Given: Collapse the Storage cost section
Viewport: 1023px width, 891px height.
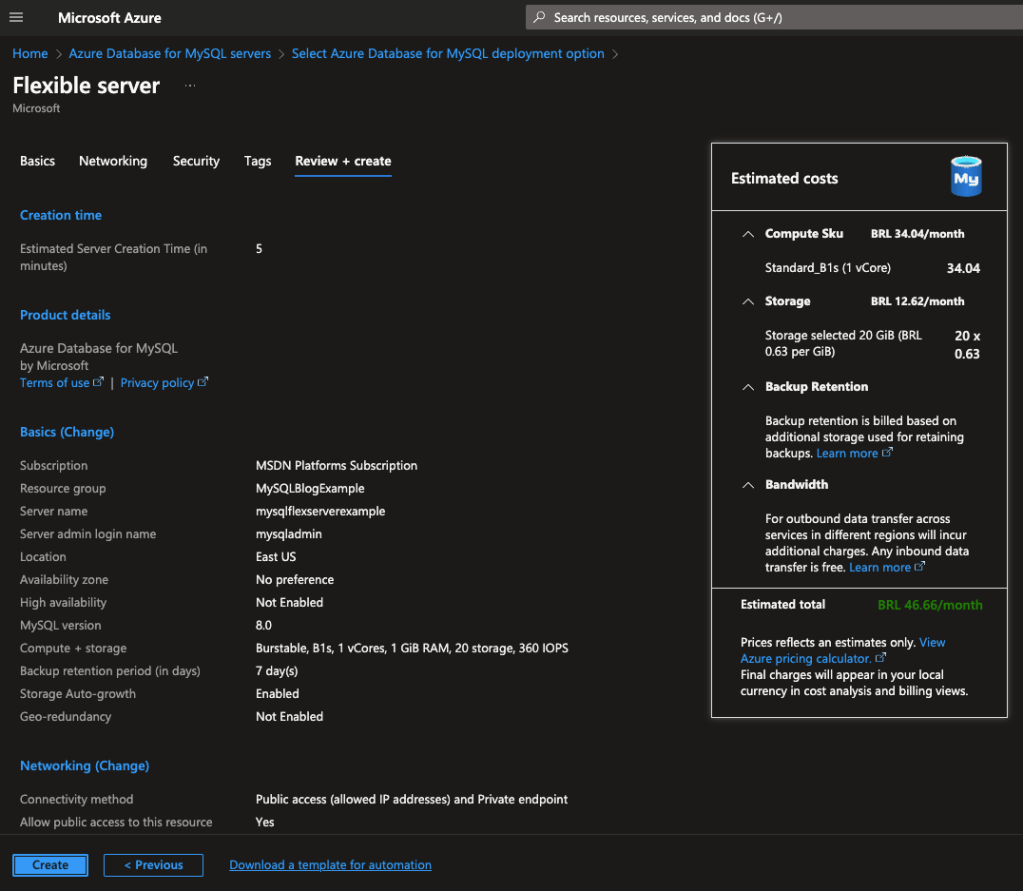Looking at the screenshot, I should pyautogui.click(x=747, y=301).
